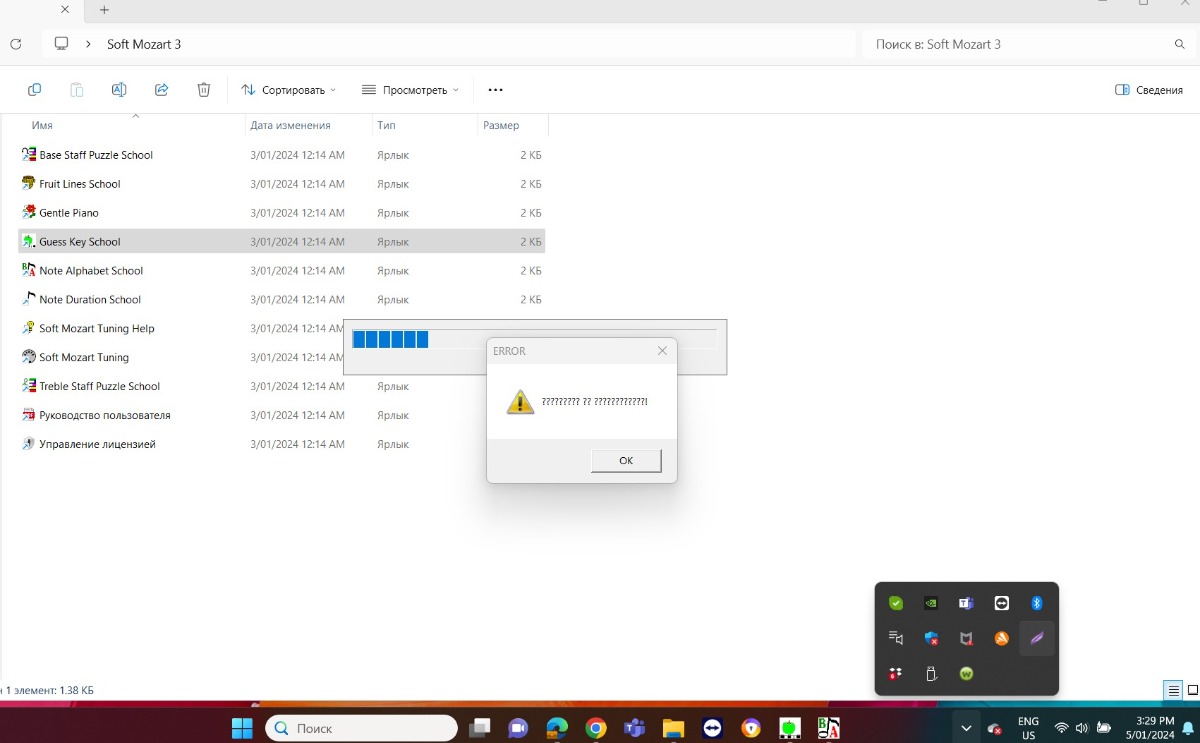Click the green W icon in tray overflow
This screenshot has height=743, width=1200.
click(x=966, y=674)
